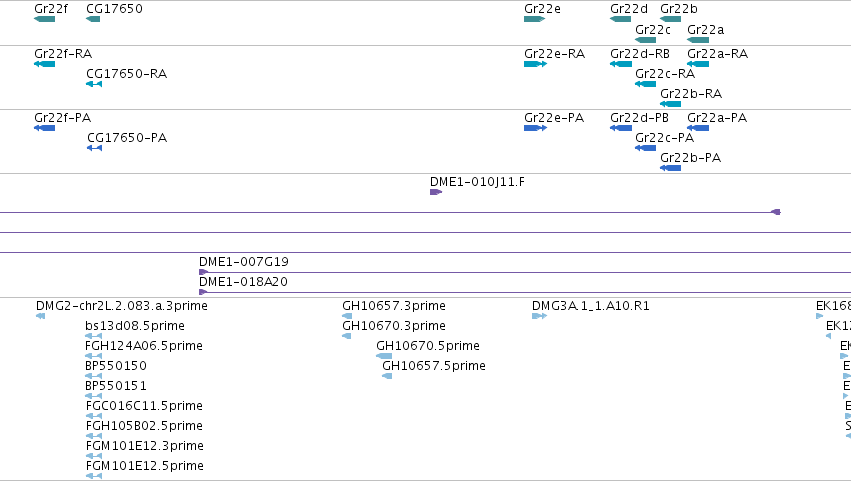This screenshot has height=481, width=851.
Task: Select the GH10670.3prime EST feature
Action: (x=346, y=336)
